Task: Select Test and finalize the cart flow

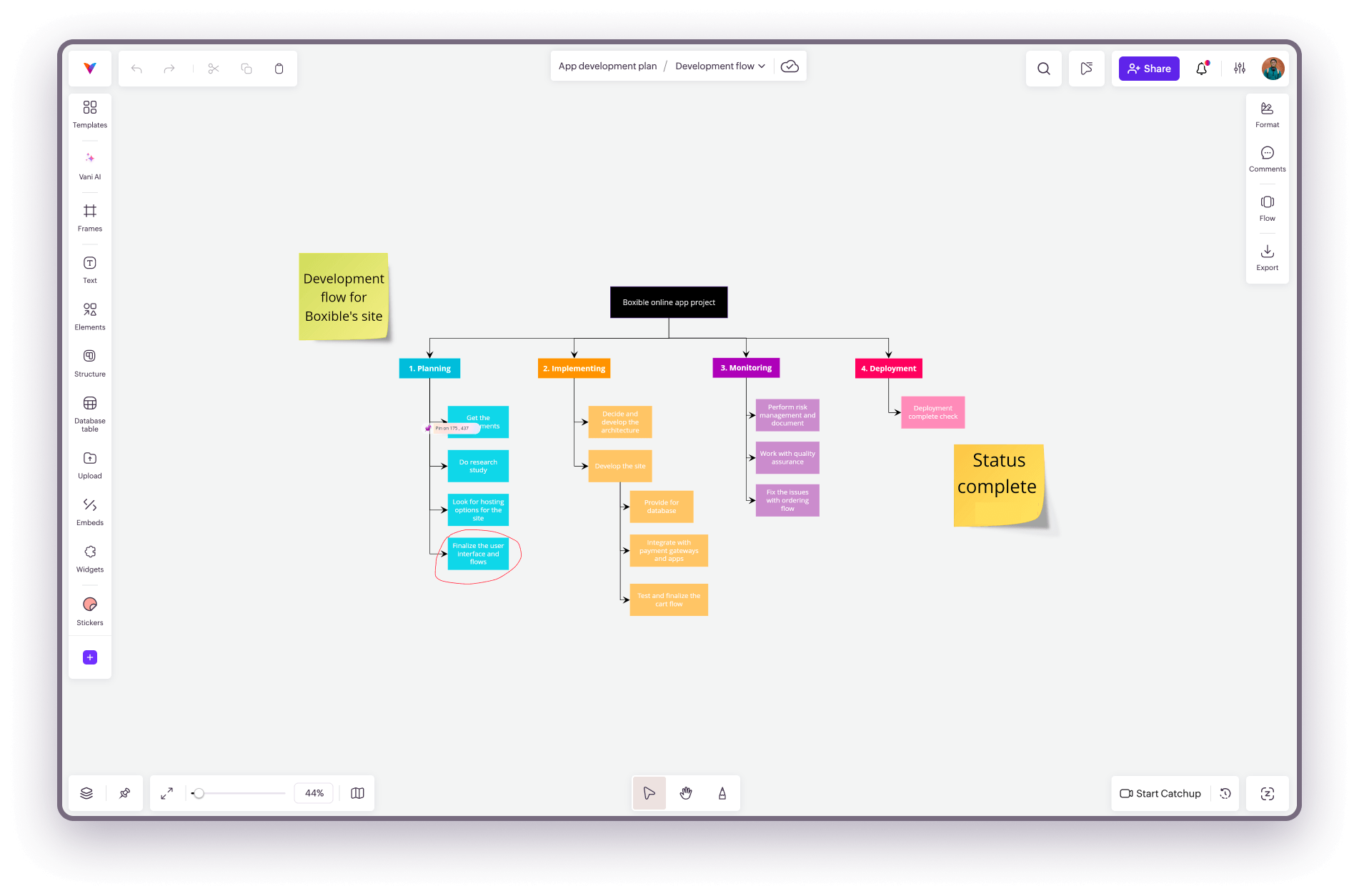Action: coord(669,599)
